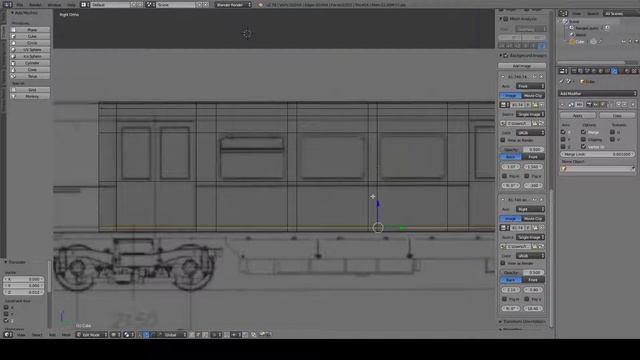This screenshot has width=640, height=360.
Task: Open the viewport Mesh menu
Action: tap(66, 335)
